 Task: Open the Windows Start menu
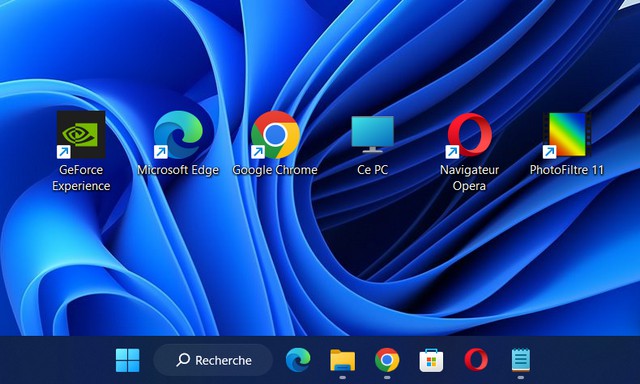click(128, 360)
